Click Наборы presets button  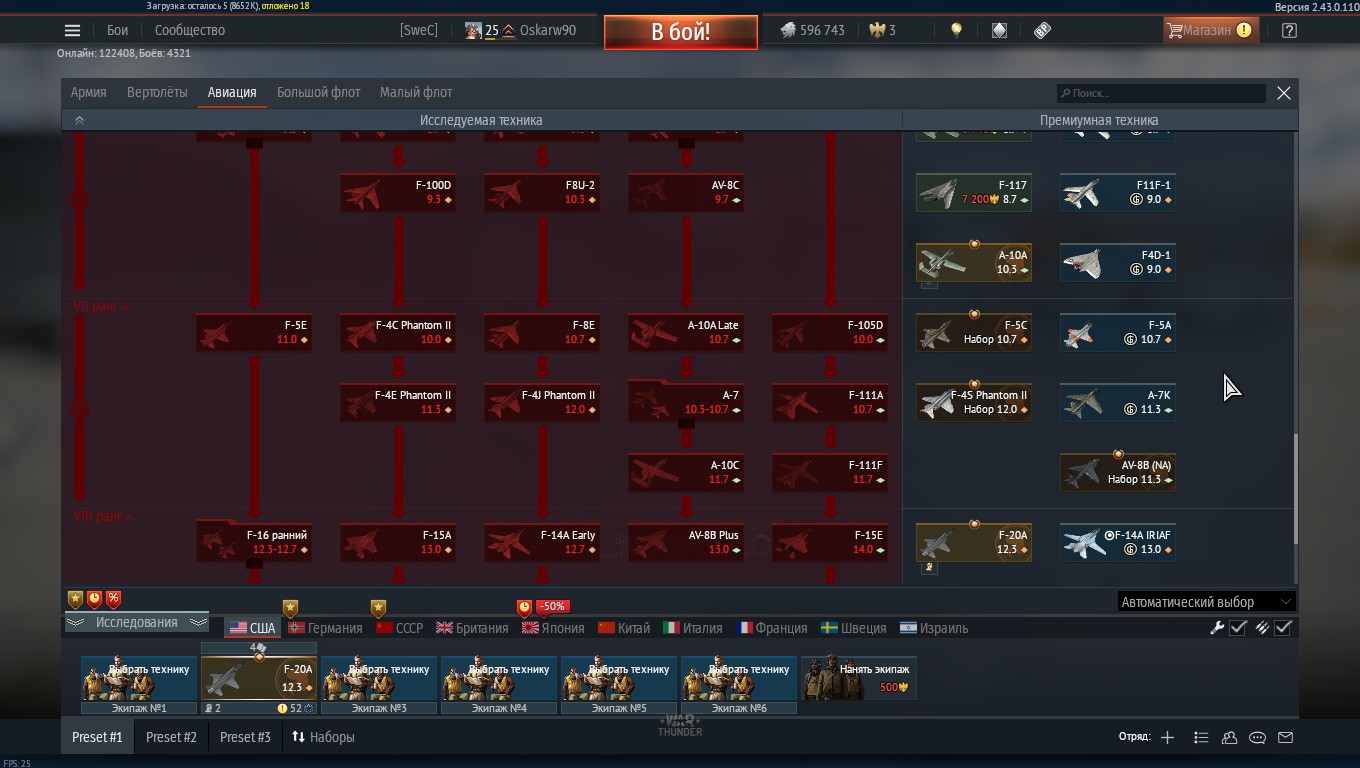point(323,737)
